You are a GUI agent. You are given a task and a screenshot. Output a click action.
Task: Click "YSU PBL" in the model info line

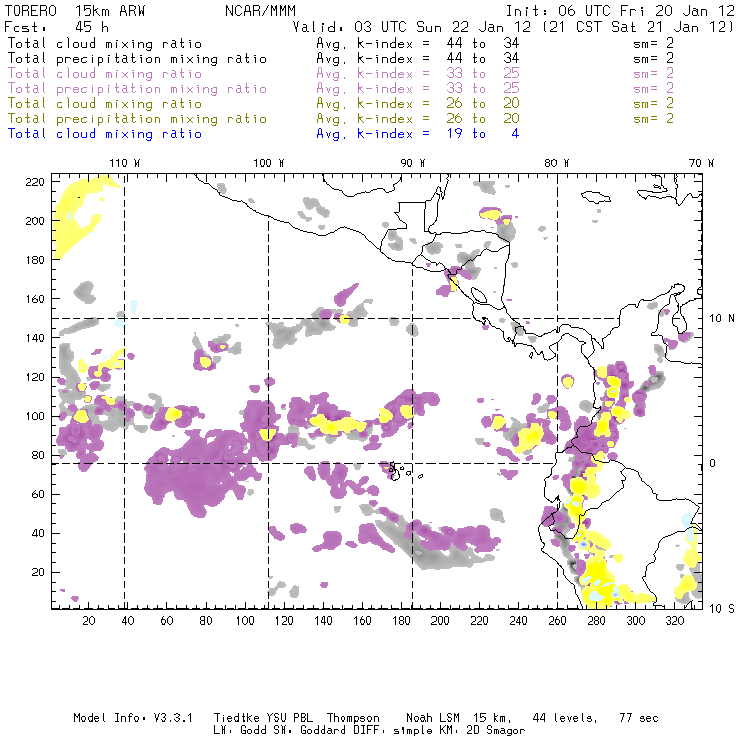click(290, 718)
